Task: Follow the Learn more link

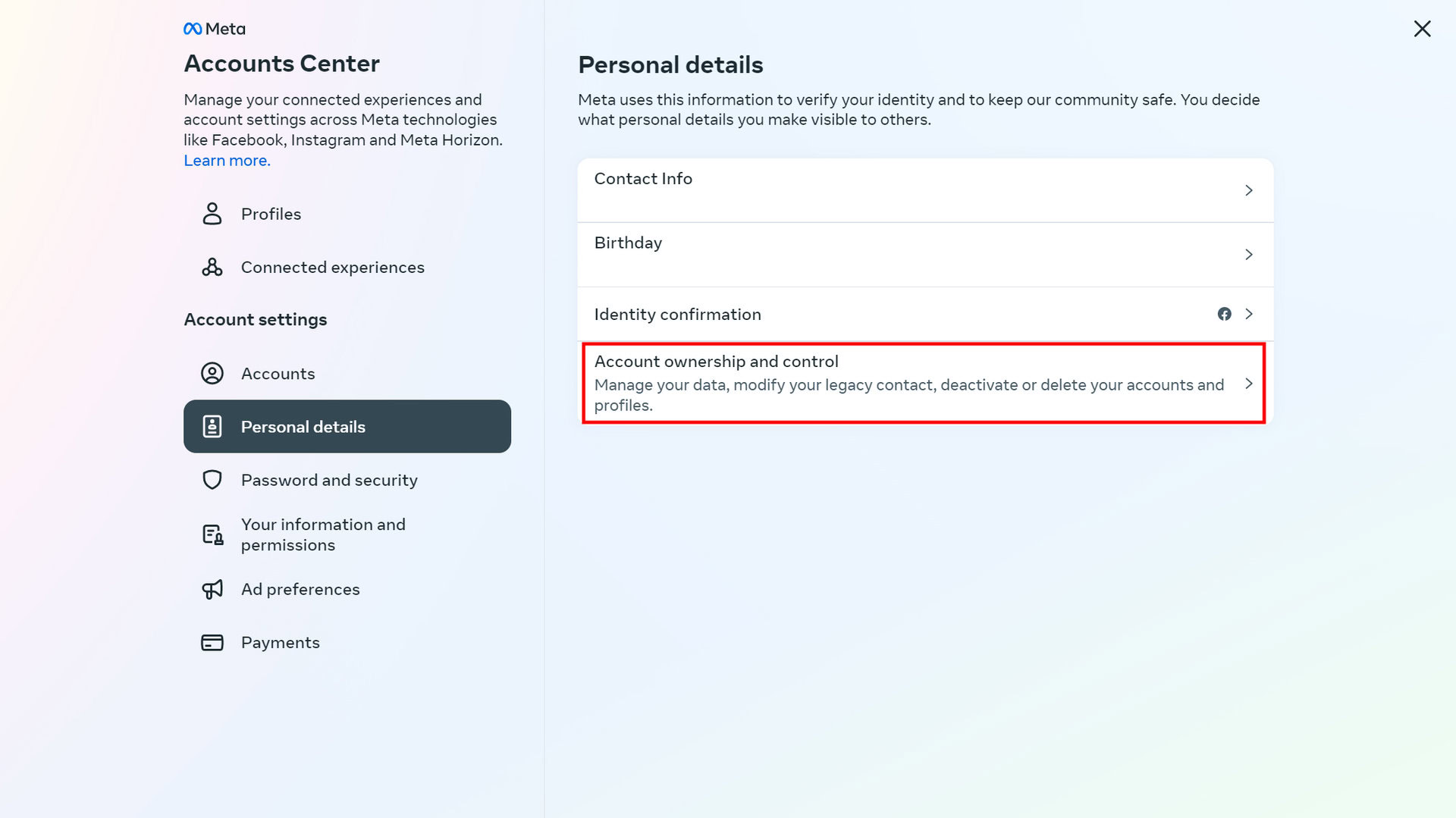Action: coord(227,161)
